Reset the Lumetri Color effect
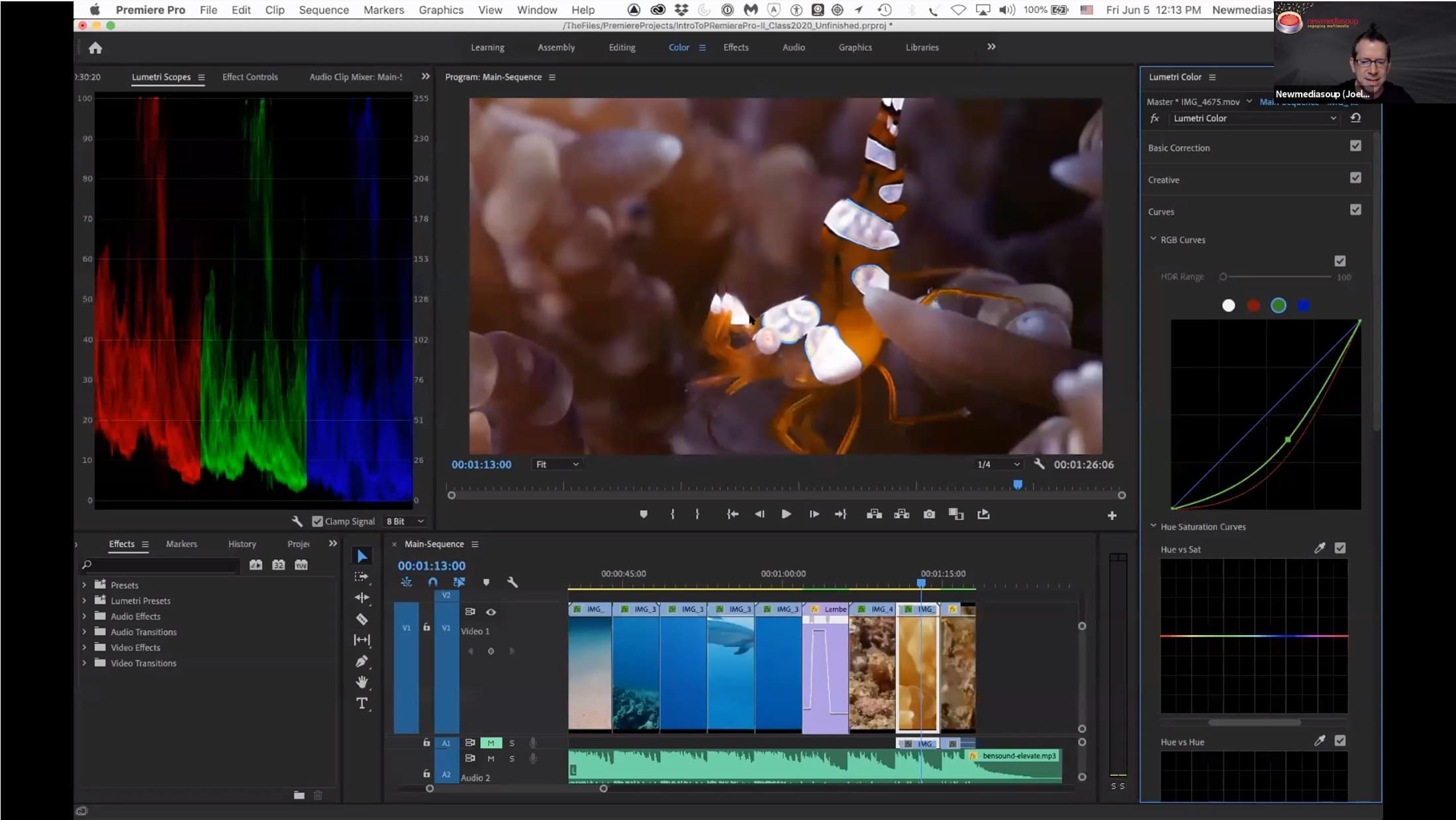This screenshot has height=820, width=1456. pyautogui.click(x=1355, y=118)
